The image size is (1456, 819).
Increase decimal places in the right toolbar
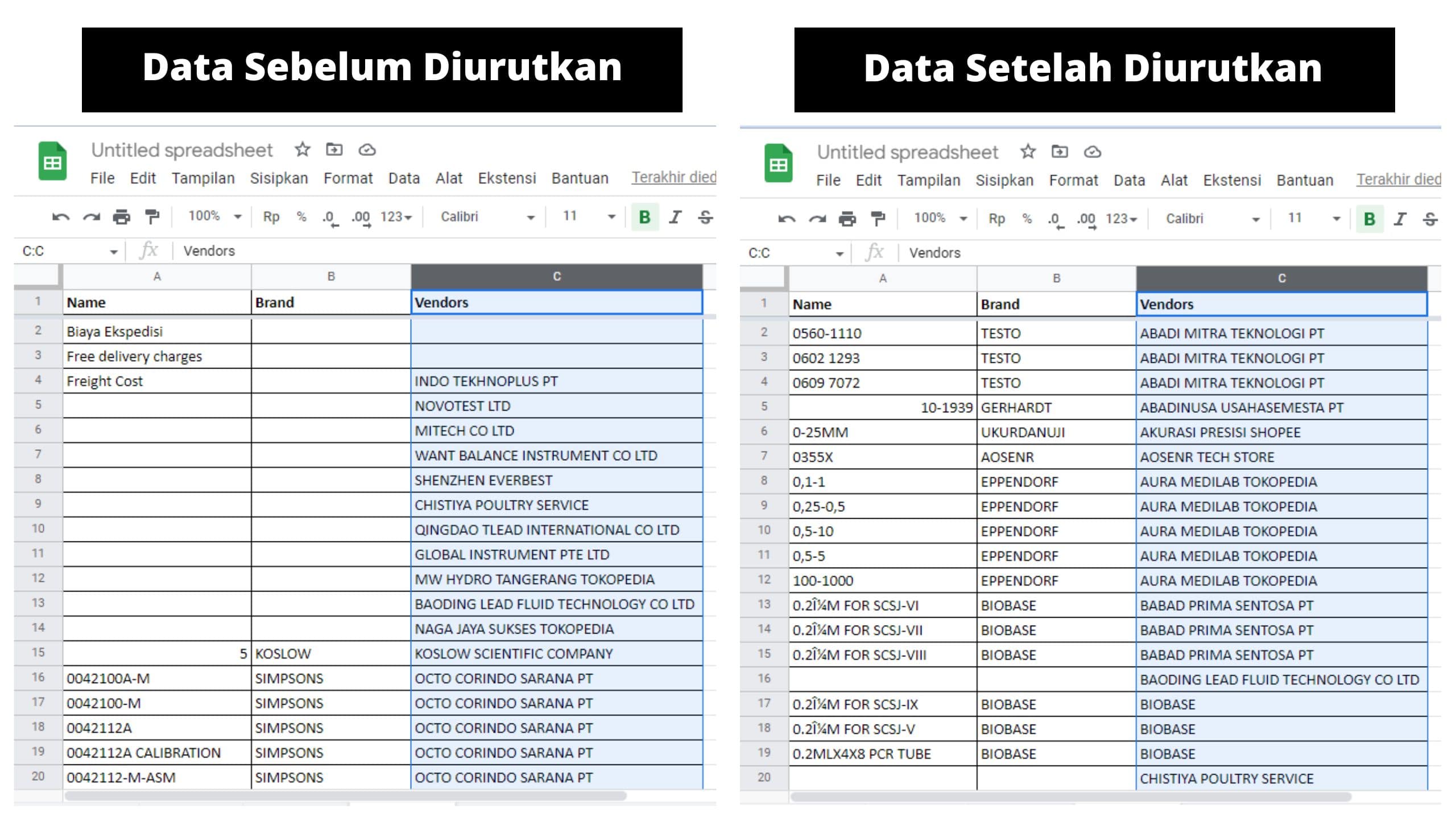1087,220
